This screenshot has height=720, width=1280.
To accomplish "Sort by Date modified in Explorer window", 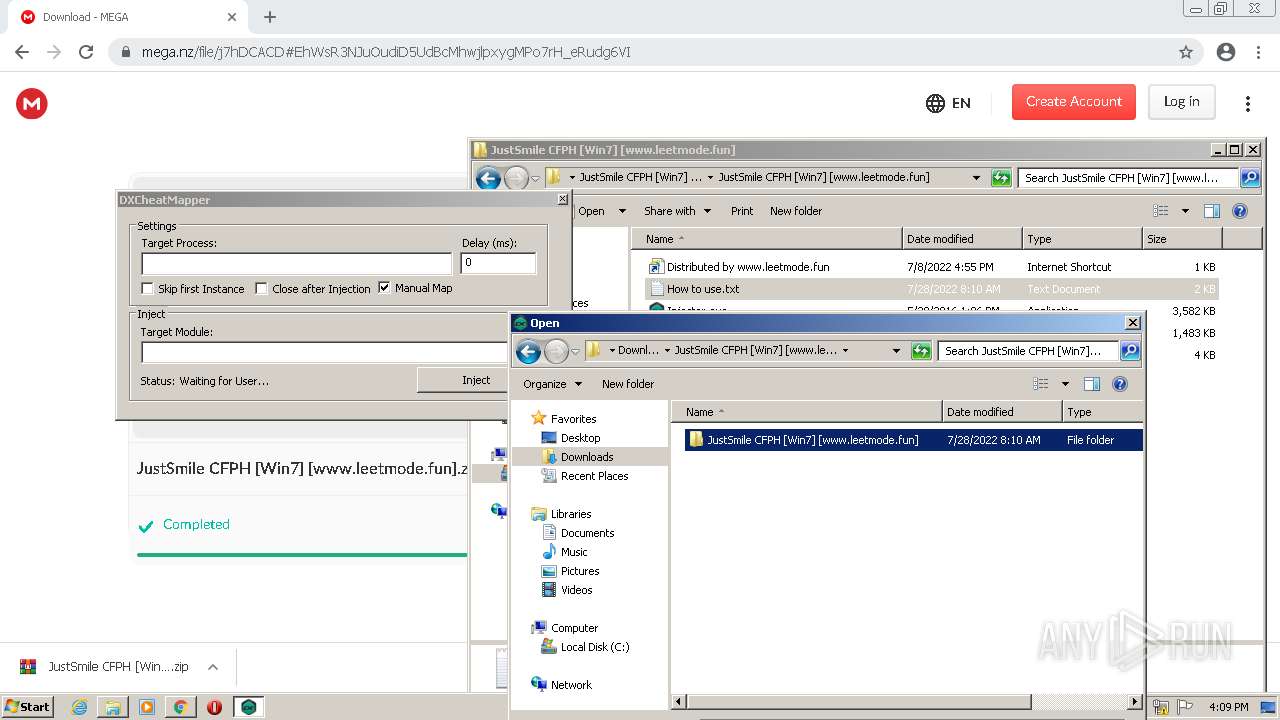I will (962, 239).
